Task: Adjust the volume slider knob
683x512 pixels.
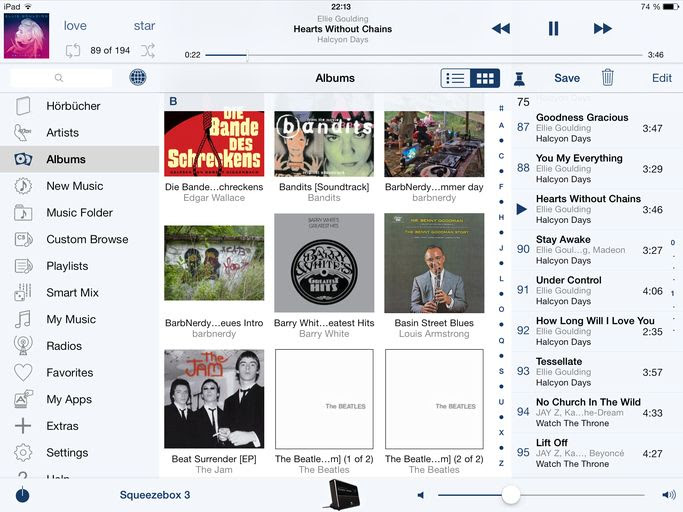Action: point(511,495)
